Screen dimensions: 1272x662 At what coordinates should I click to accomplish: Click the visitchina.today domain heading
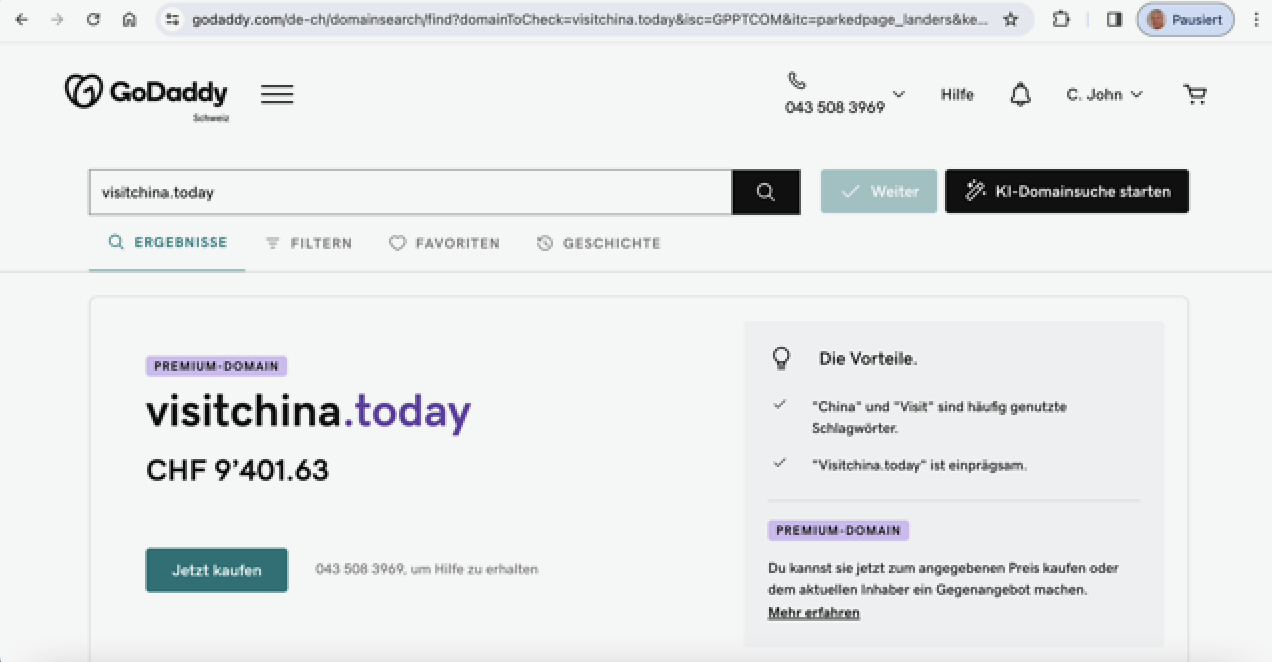308,412
